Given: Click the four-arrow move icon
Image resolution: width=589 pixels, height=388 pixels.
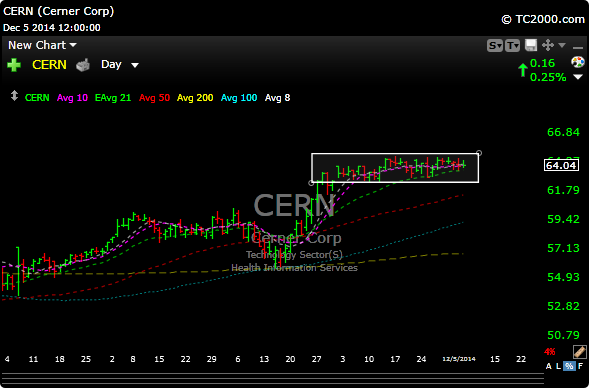Looking at the screenshot, I should coord(548,45).
